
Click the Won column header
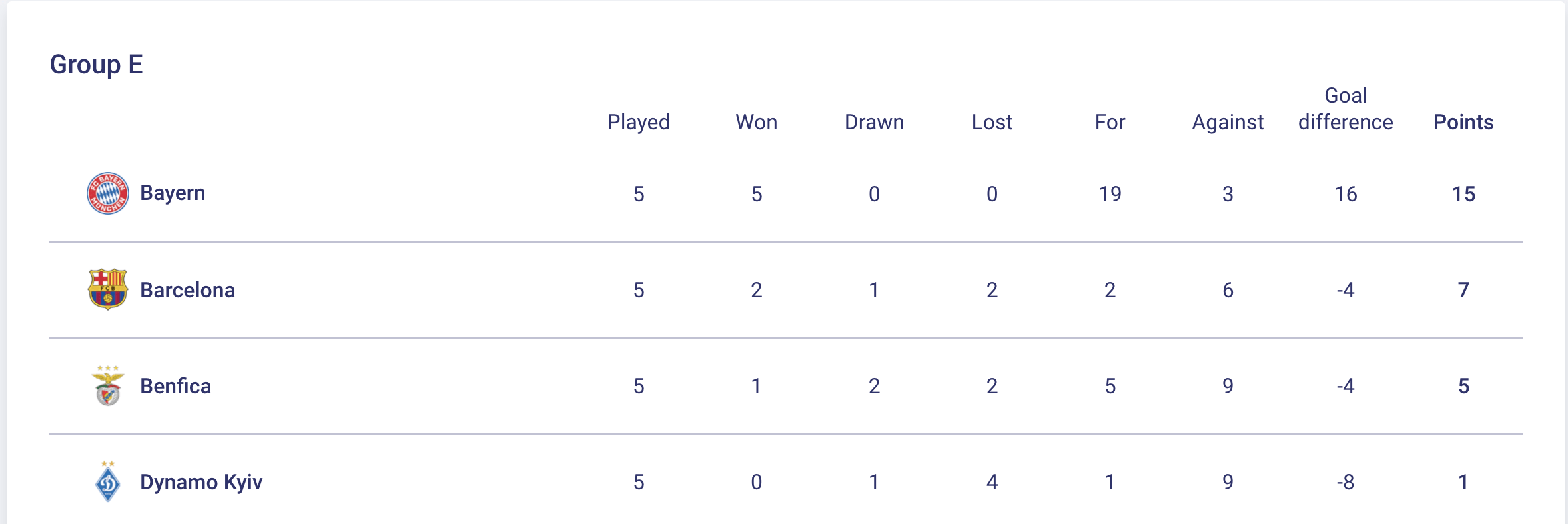pos(756,122)
